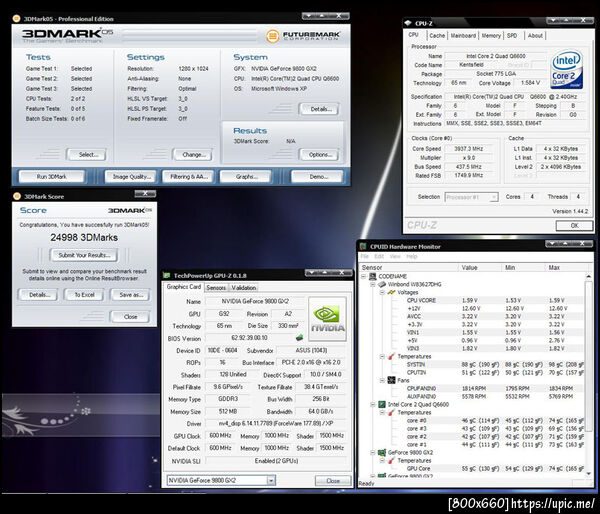This screenshot has width=600, height=514.
Task: Click Fans icon in Hardware Monitor
Action: pos(391,380)
